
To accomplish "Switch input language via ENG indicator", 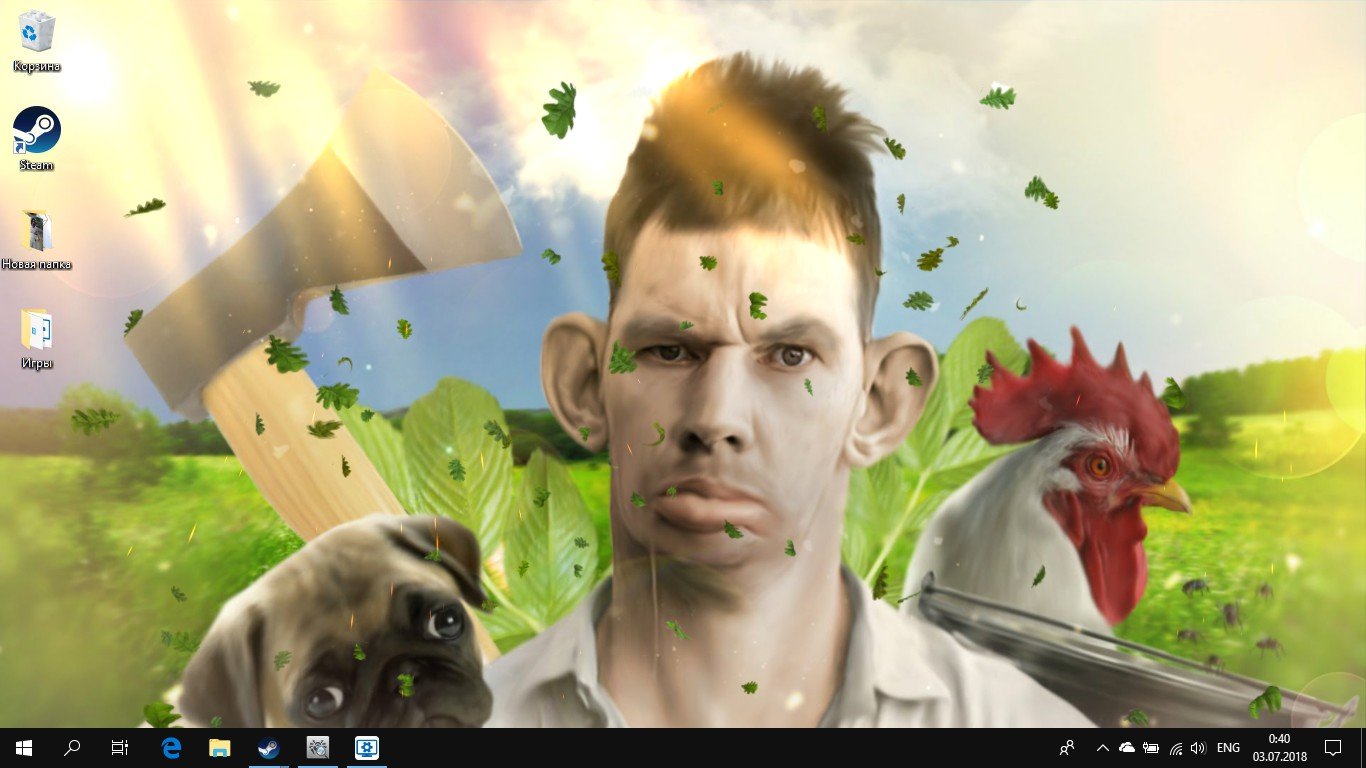I will point(1228,748).
